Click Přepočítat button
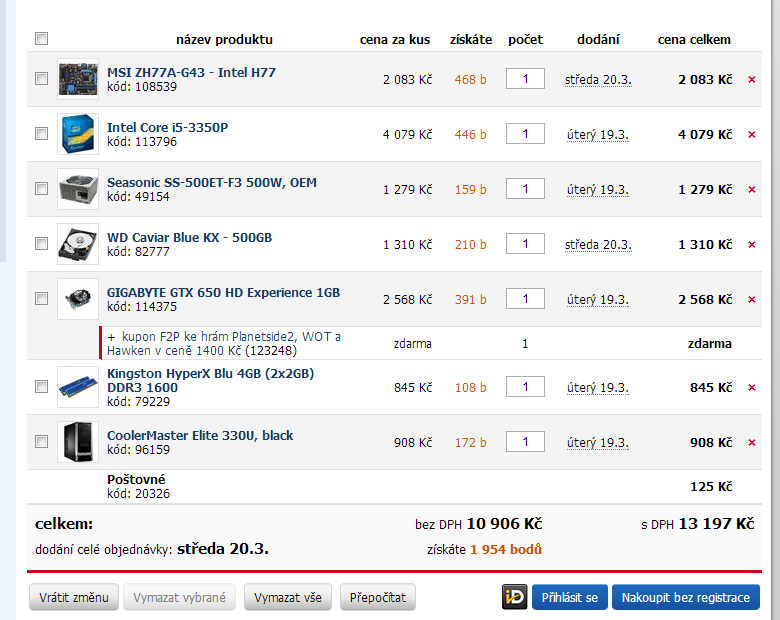 point(378,597)
